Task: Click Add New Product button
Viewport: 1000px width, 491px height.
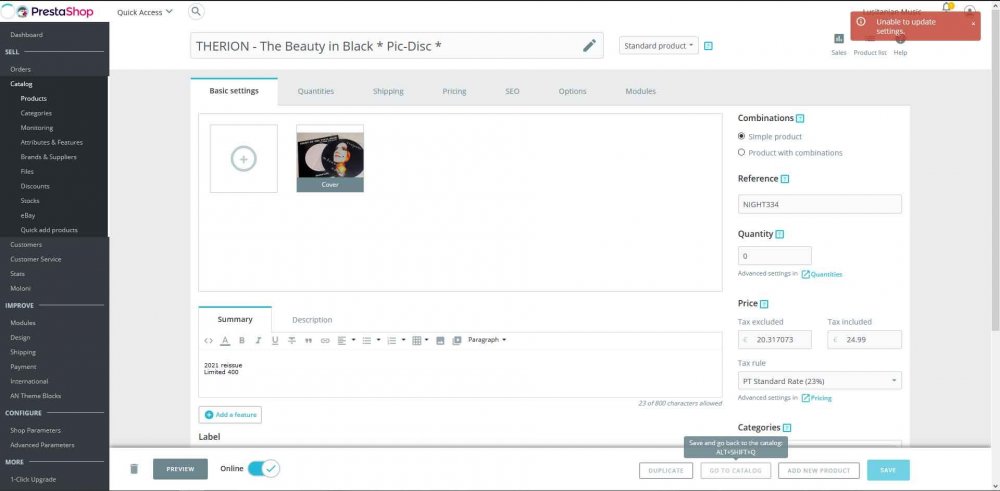Action: (x=819, y=471)
